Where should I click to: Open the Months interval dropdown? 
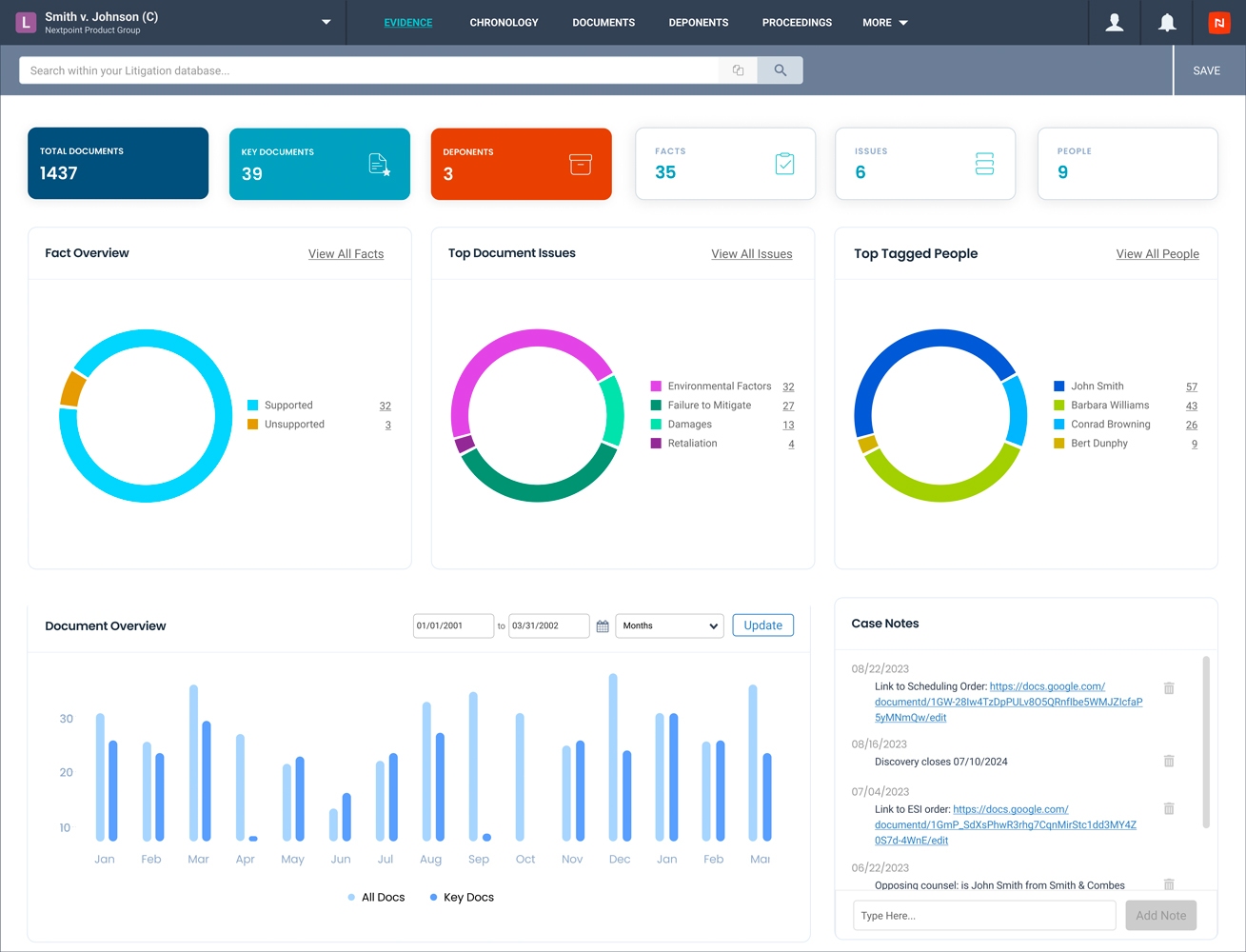pyautogui.click(x=668, y=625)
